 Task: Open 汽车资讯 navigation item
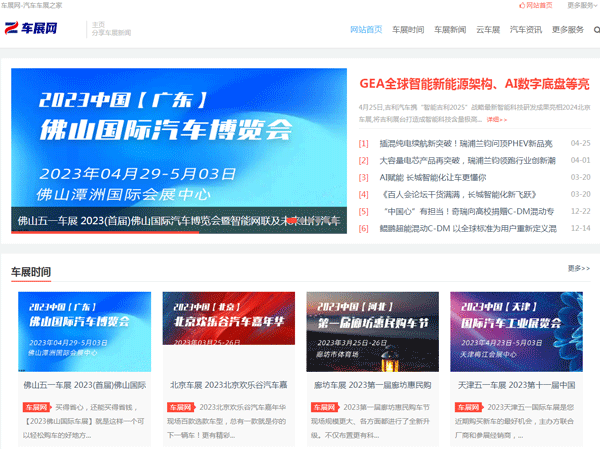(x=526, y=29)
